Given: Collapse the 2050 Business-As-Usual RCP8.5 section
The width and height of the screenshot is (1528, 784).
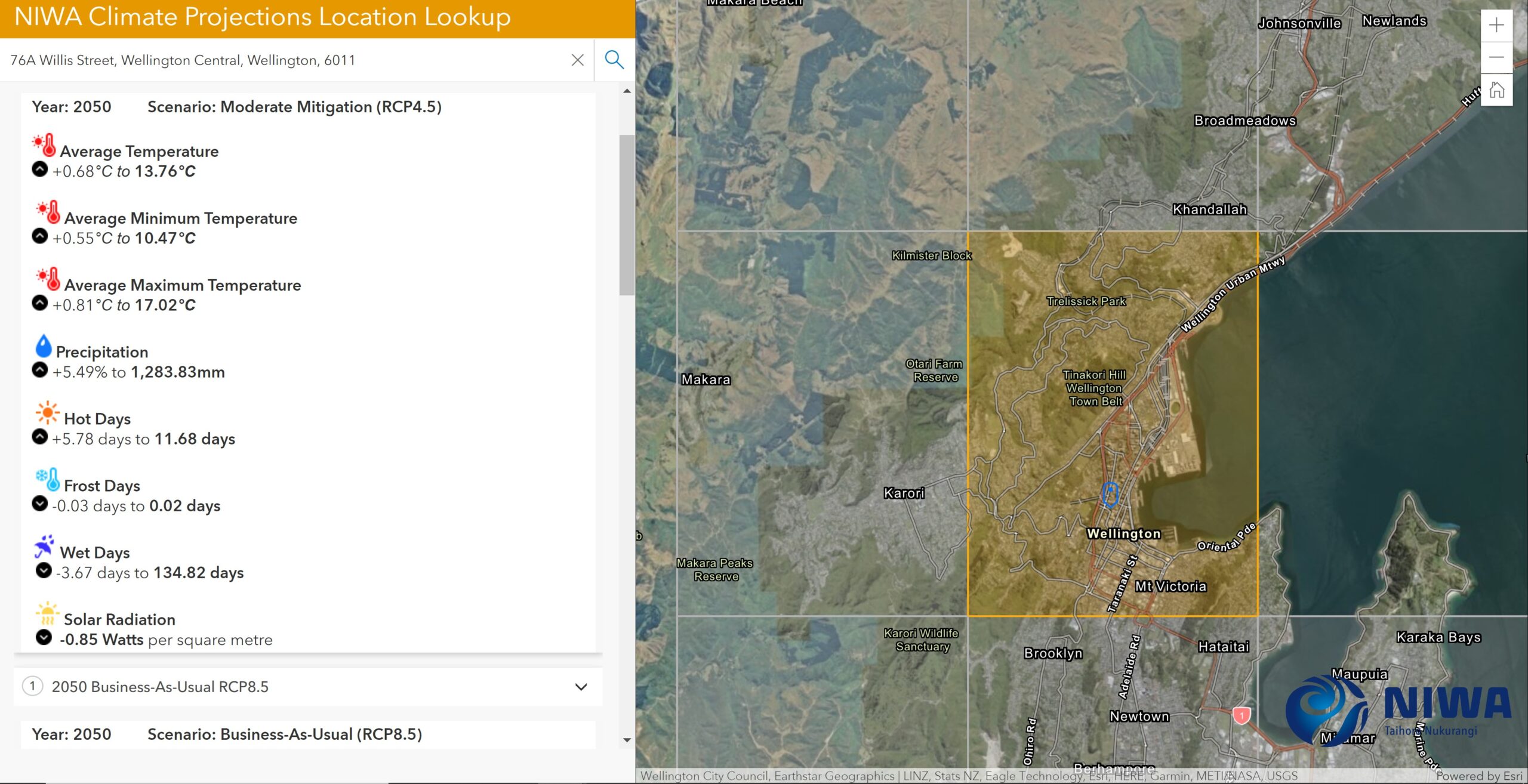Looking at the screenshot, I should (308, 687).
